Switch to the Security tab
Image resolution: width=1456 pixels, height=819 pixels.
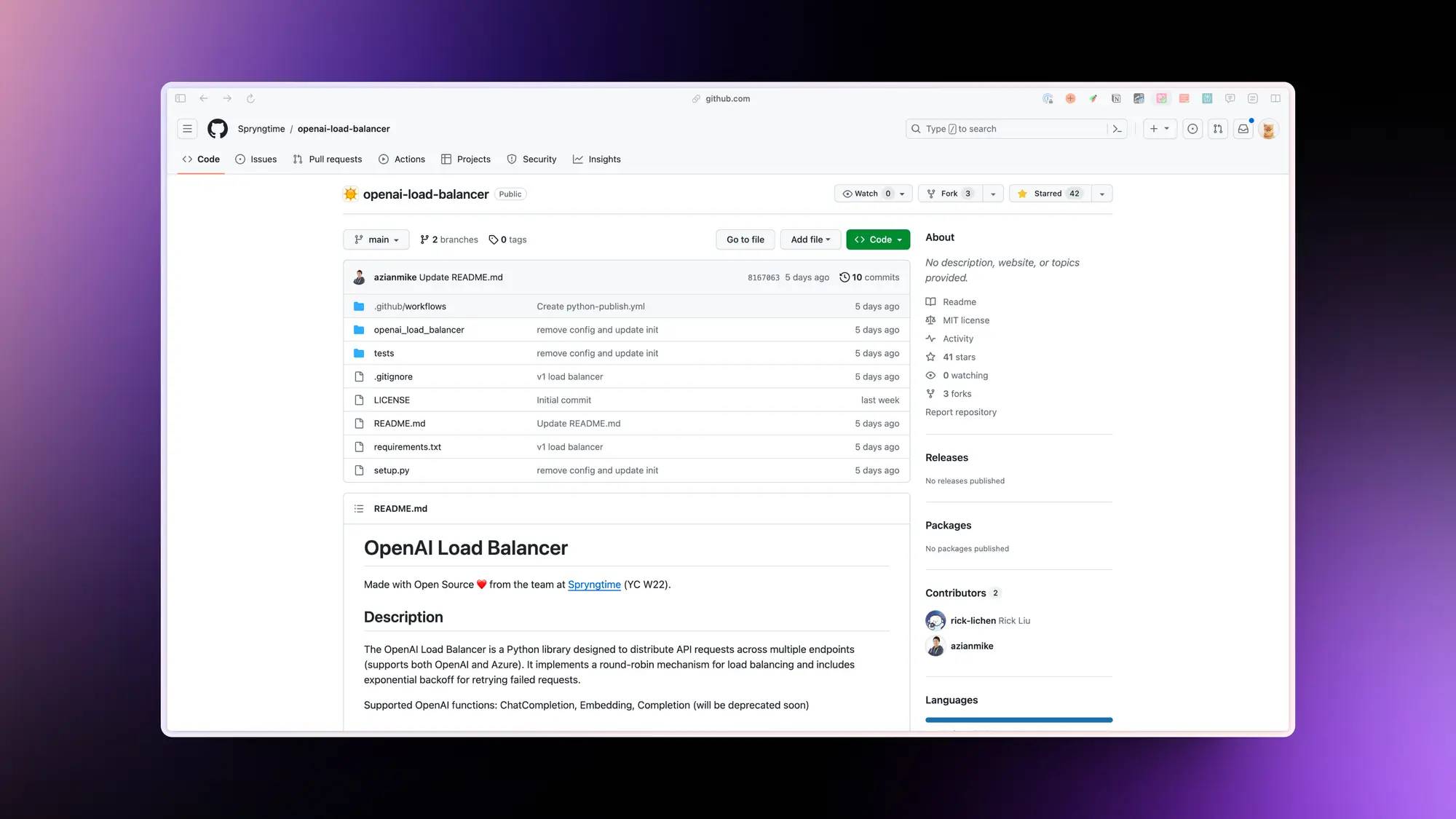(531, 159)
